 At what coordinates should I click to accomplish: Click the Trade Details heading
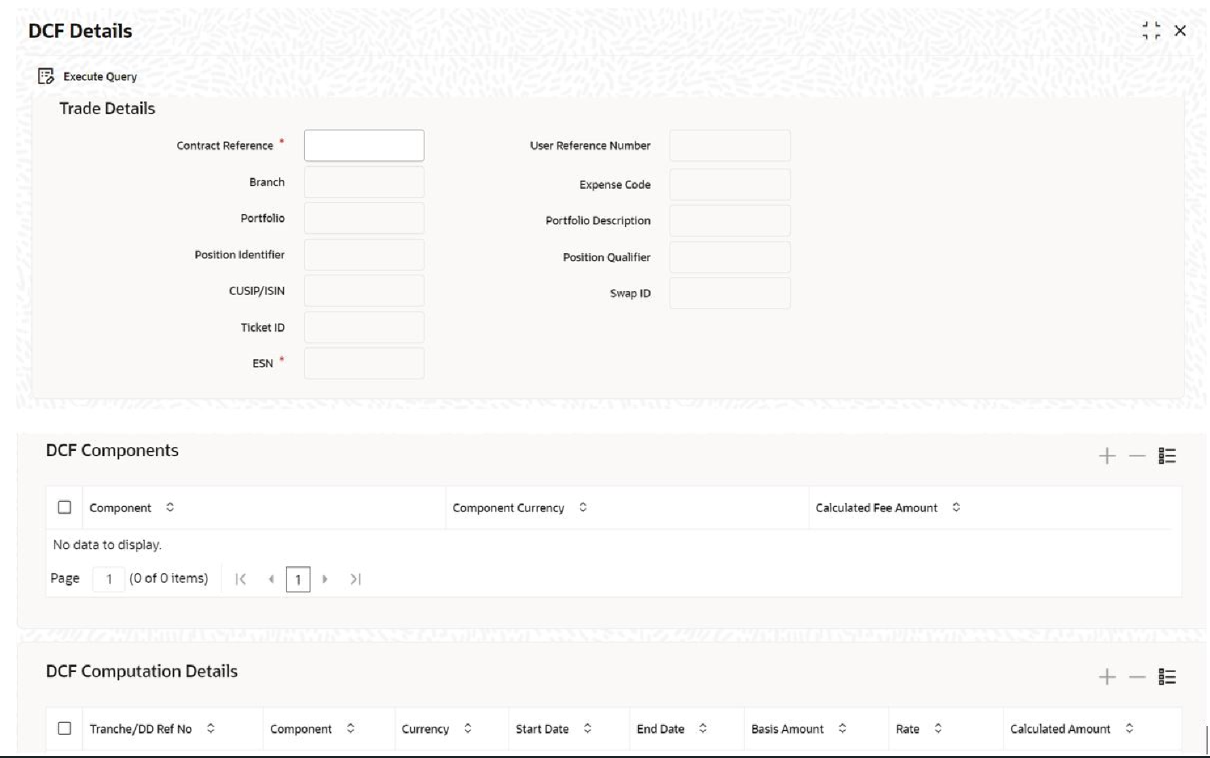[107, 108]
